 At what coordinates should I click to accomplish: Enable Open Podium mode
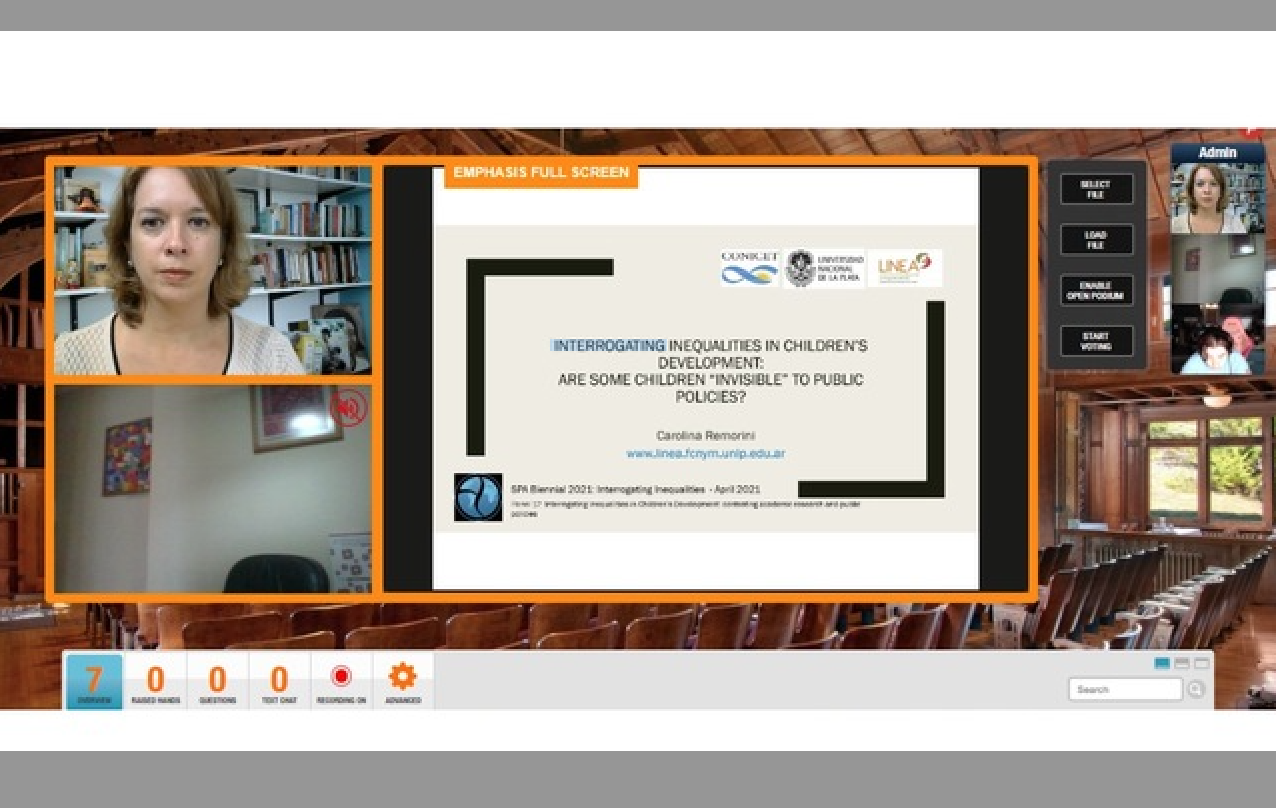coord(1096,290)
